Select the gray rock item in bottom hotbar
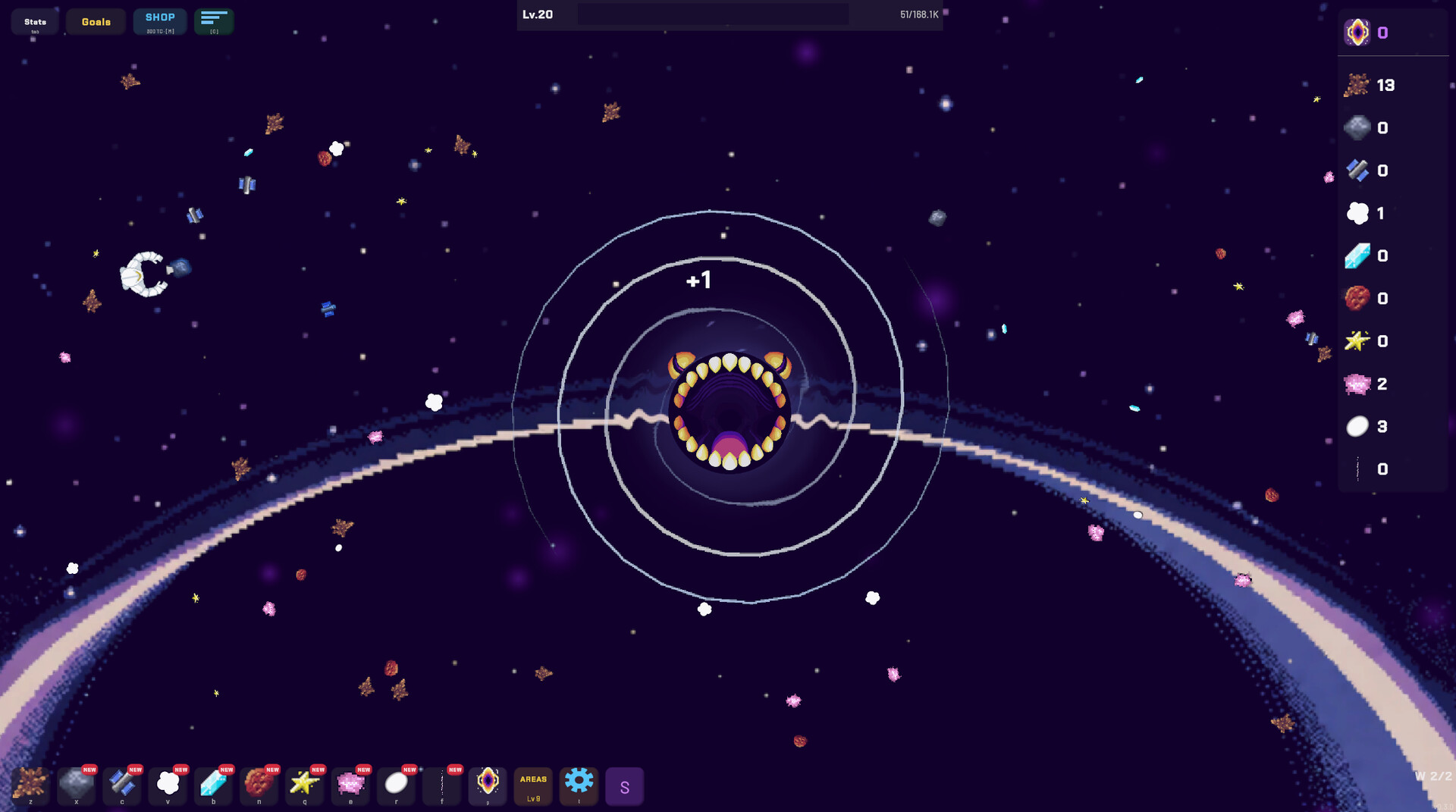This screenshot has width=1456, height=812. point(76,785)
